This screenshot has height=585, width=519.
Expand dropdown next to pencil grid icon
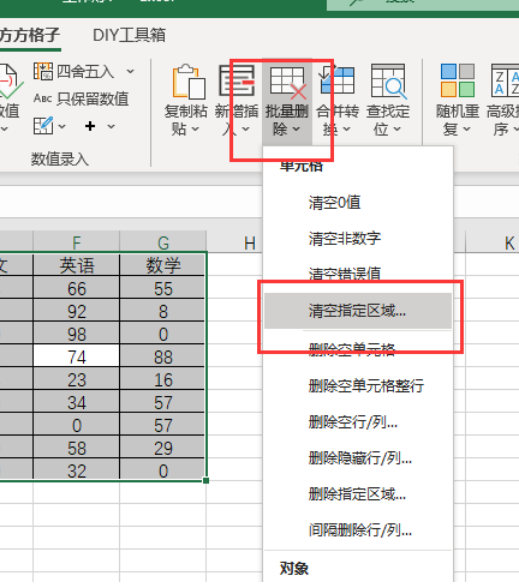(62, 126)
